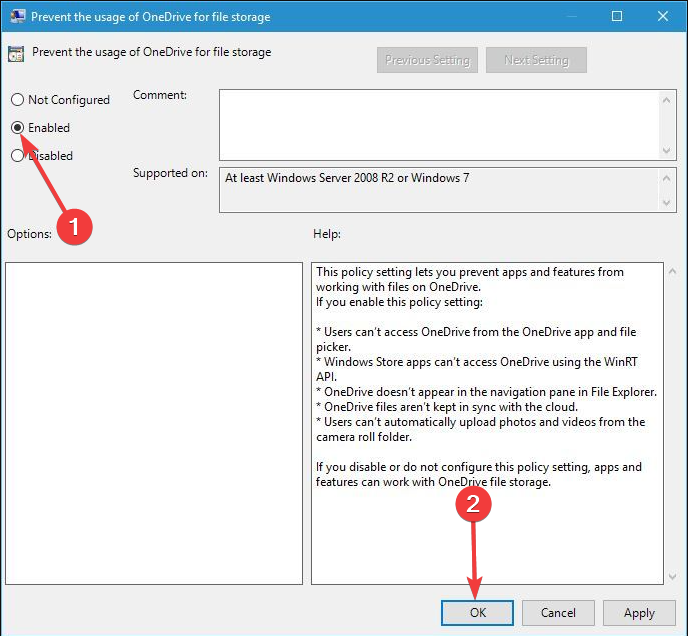Click the title bar window icon
Screen dimensions: 688x636
(18, 16)
